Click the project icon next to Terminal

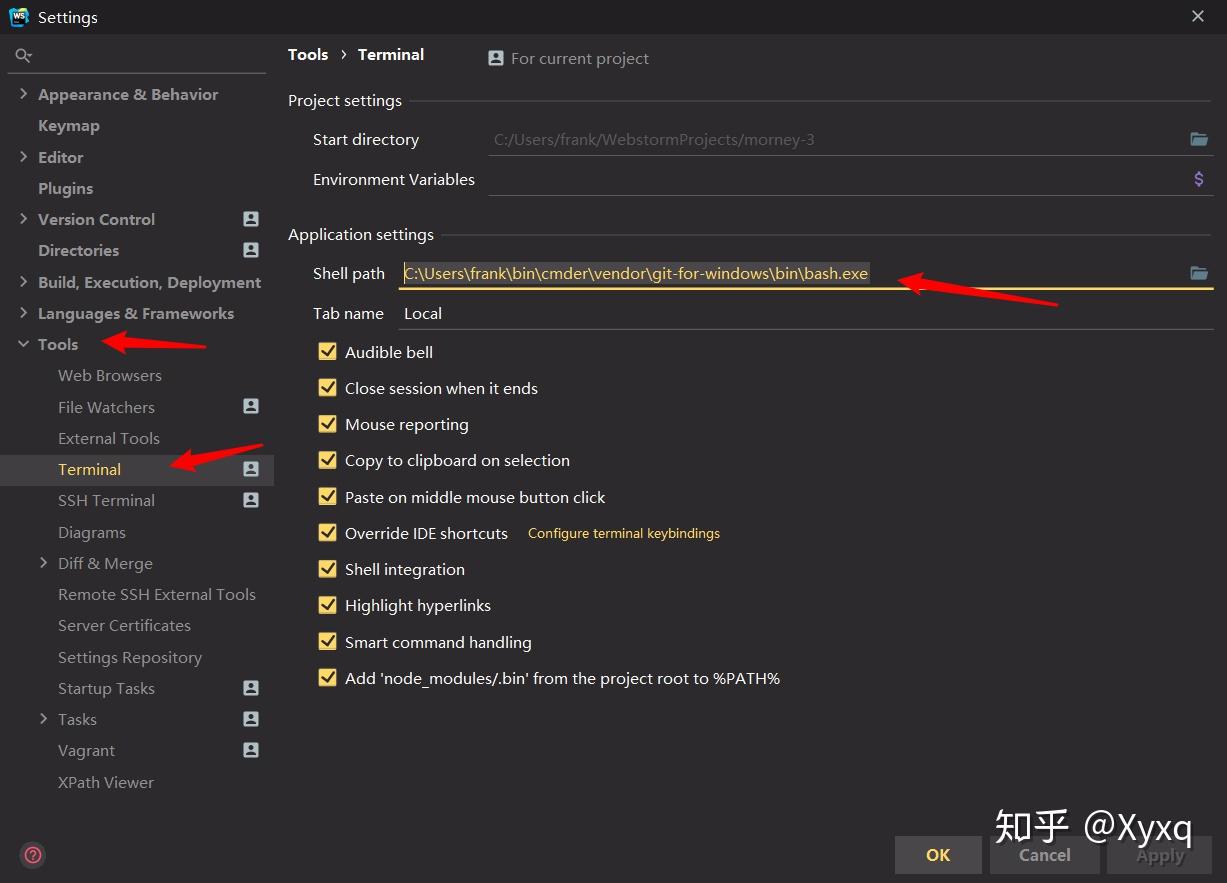tap(250, 469)
